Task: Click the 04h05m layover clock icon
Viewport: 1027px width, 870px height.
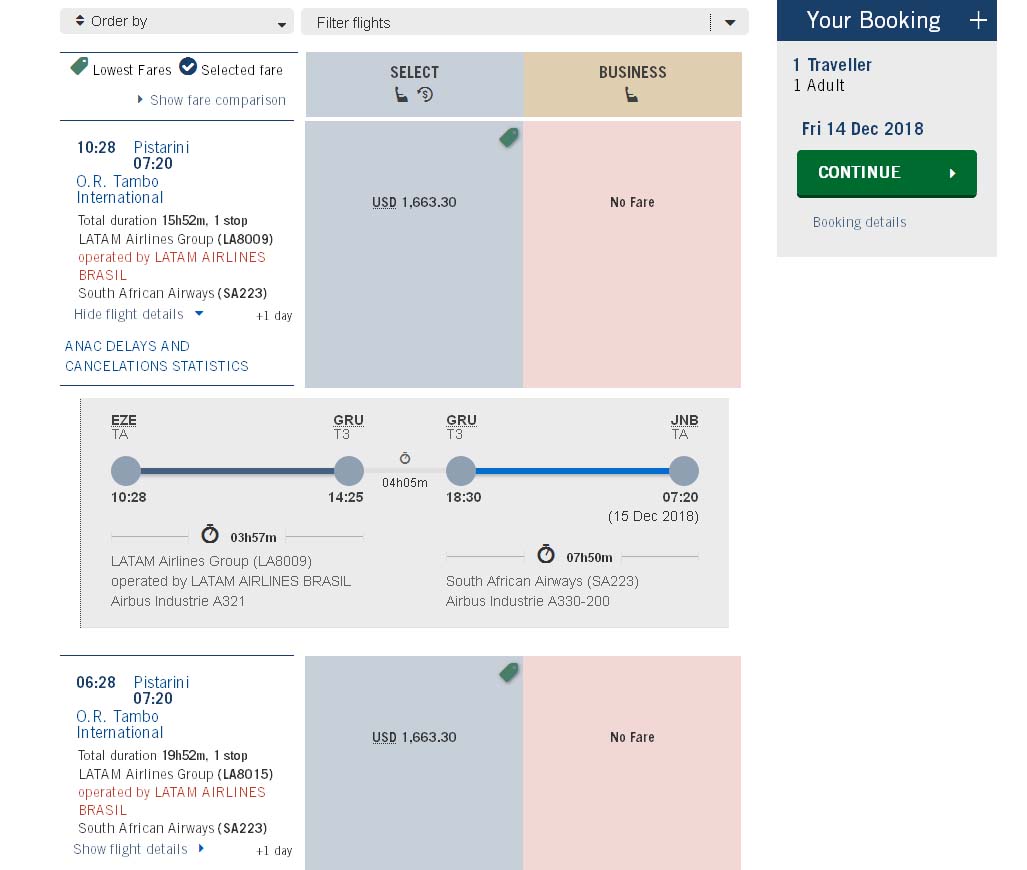Action: coord(405,459)
